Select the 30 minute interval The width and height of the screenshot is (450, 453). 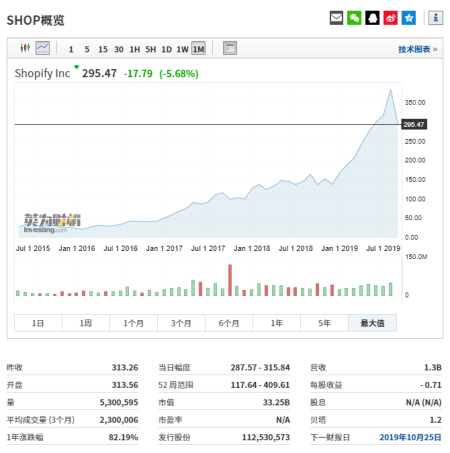119,49
